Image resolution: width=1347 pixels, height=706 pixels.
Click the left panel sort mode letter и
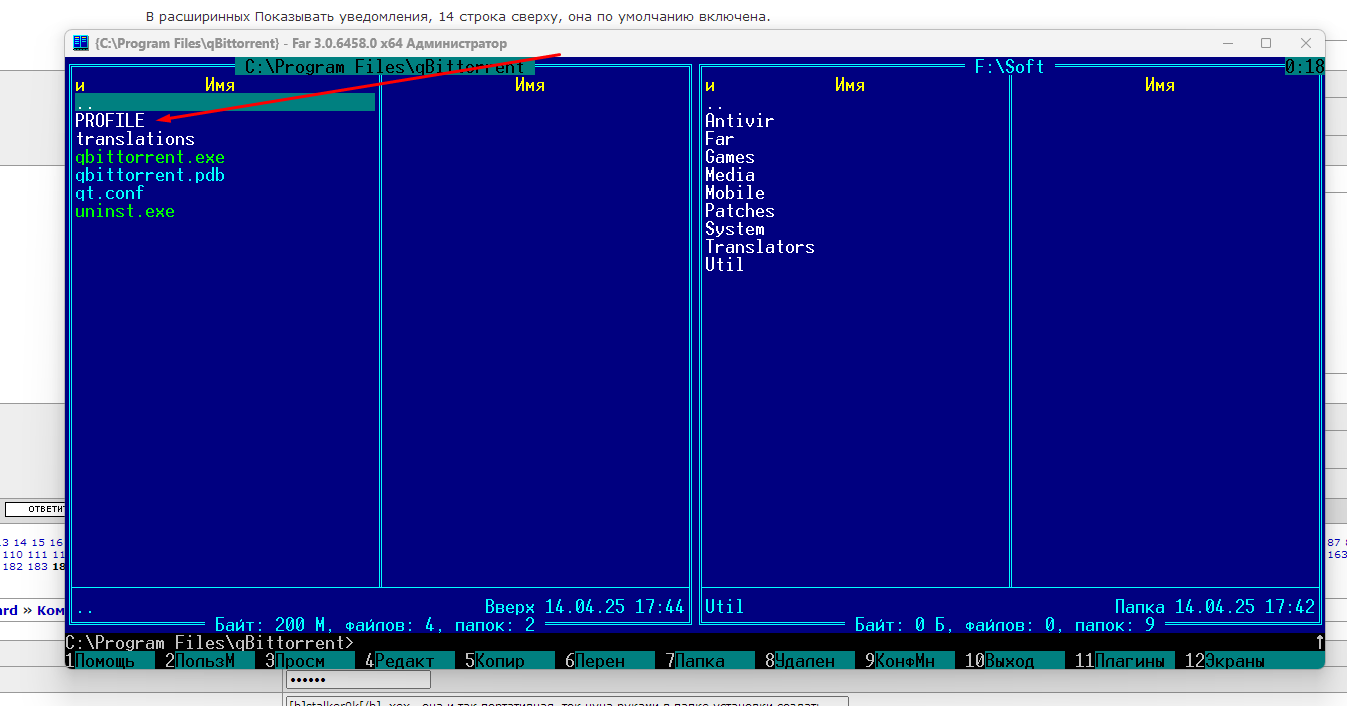point(80,85)
